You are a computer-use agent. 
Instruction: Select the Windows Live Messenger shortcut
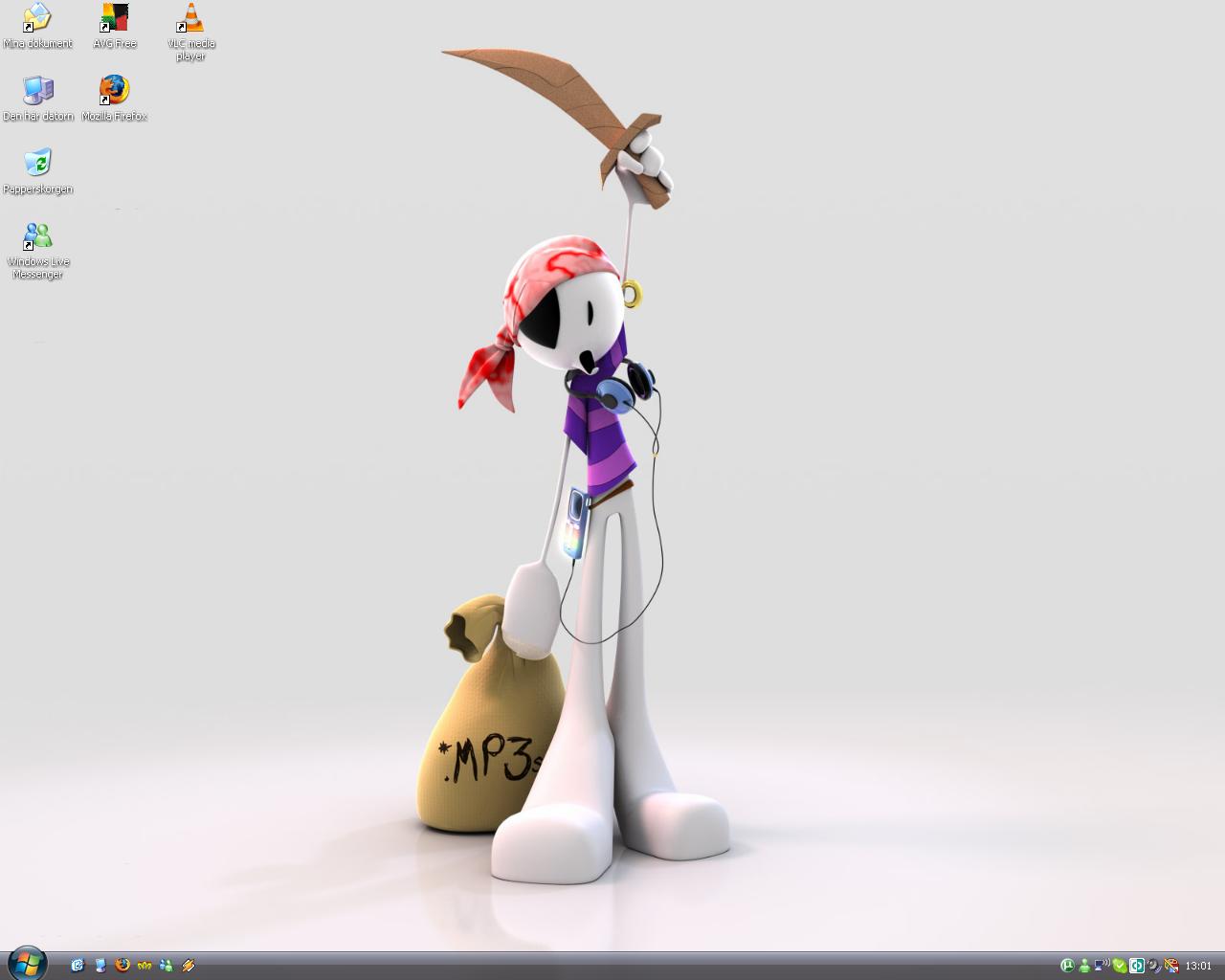pyautogui.click(x=37, y=251)
